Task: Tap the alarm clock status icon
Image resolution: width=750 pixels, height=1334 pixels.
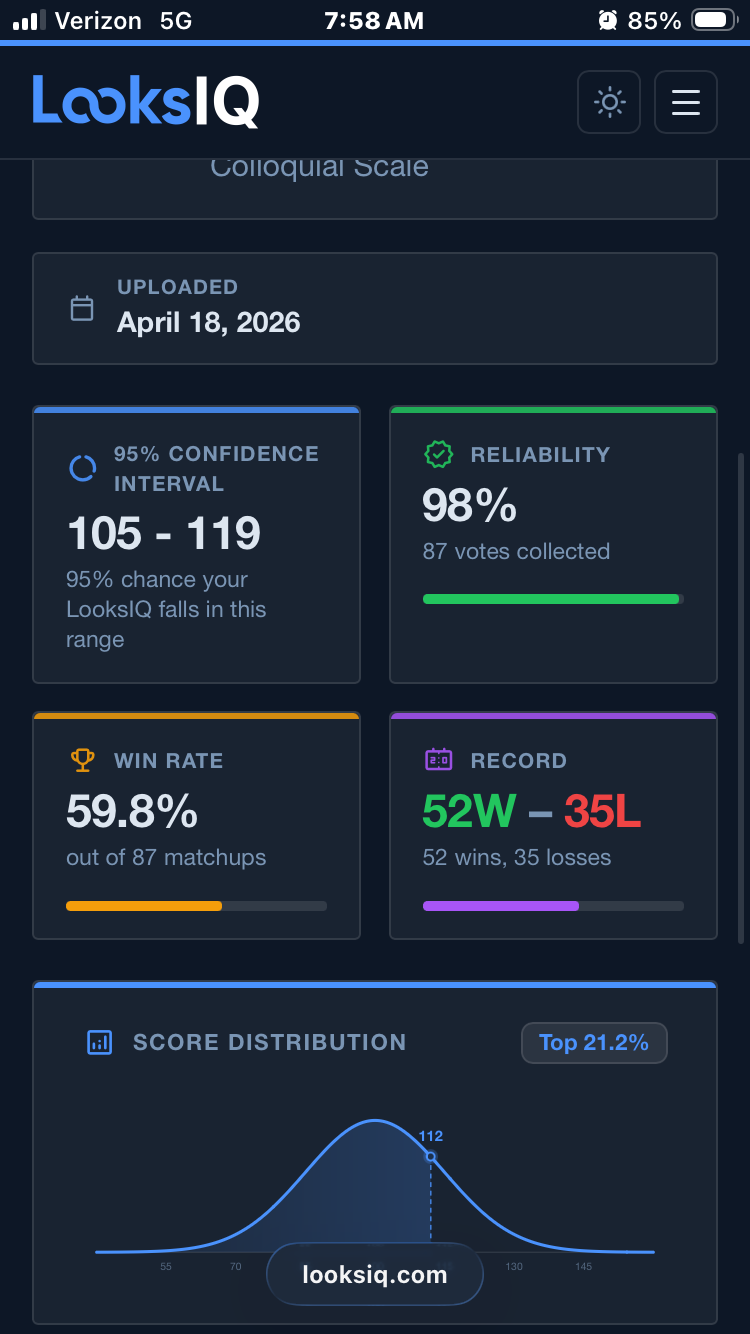Action: click(607, 20)
